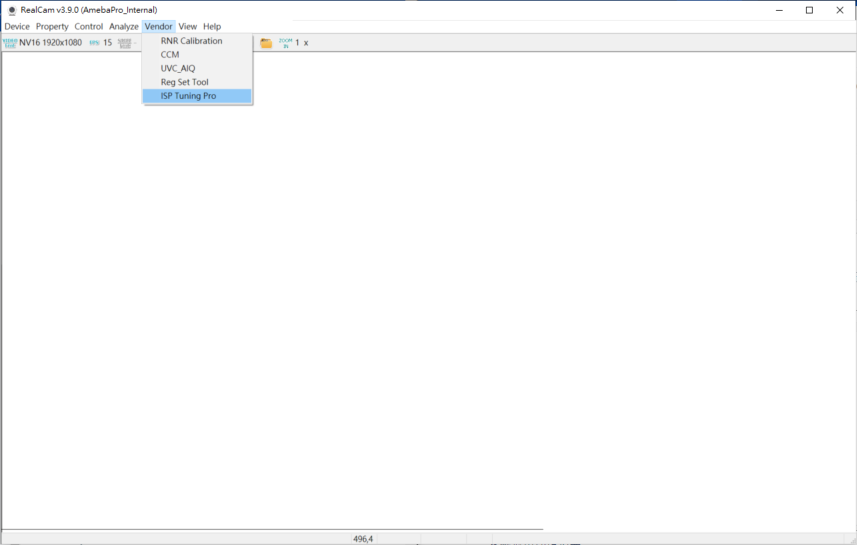Screen dimensions: 857x545
Task: Open the Device menu
Action: 17,26
